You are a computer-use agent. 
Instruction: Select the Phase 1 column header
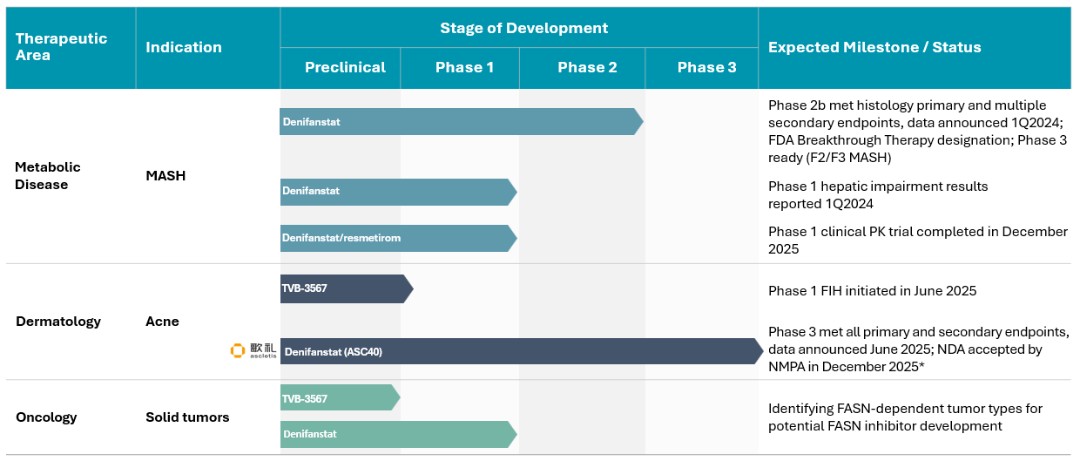click(464, 68)
